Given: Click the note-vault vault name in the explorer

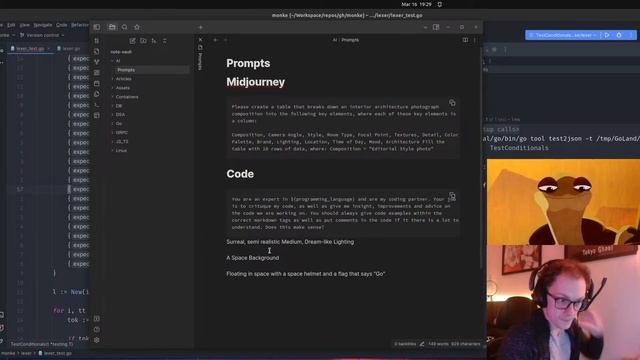Looking at the screenshot, I should [x=121, y=52].
